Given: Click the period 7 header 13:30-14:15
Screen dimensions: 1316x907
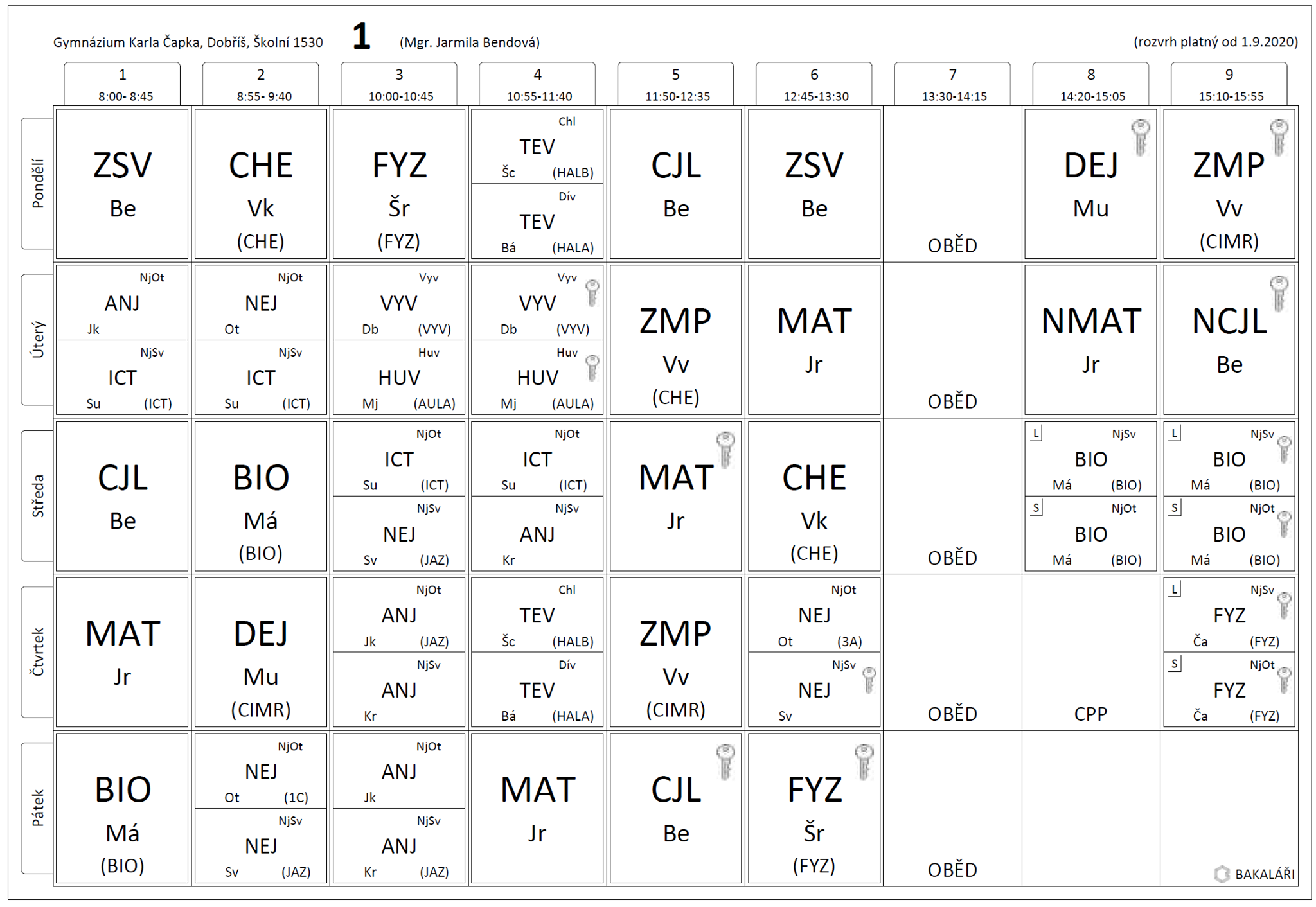Looking at the screenshot, I should pos(952,84).
